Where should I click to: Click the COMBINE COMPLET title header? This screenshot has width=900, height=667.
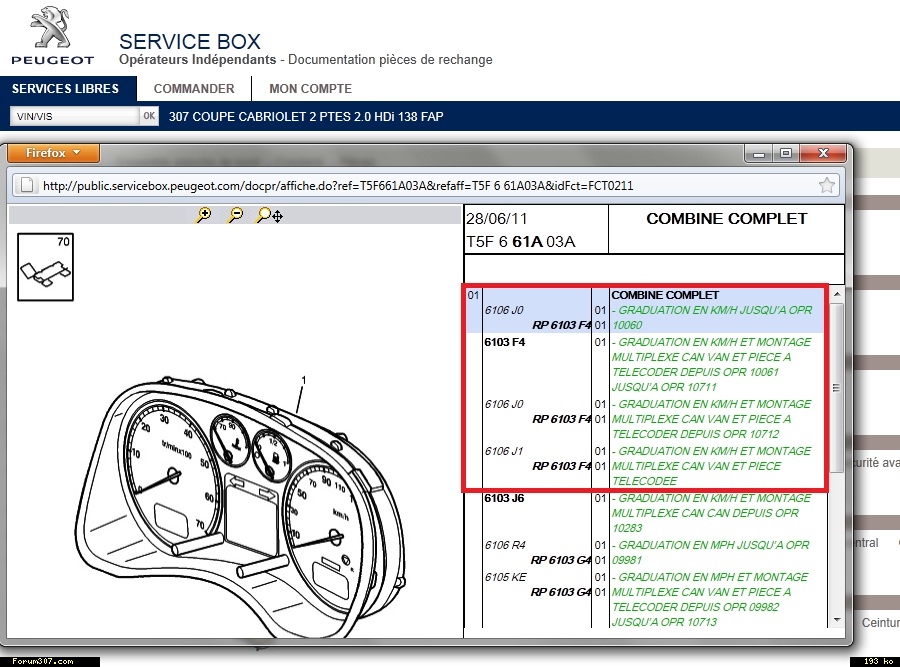(727, 219)
